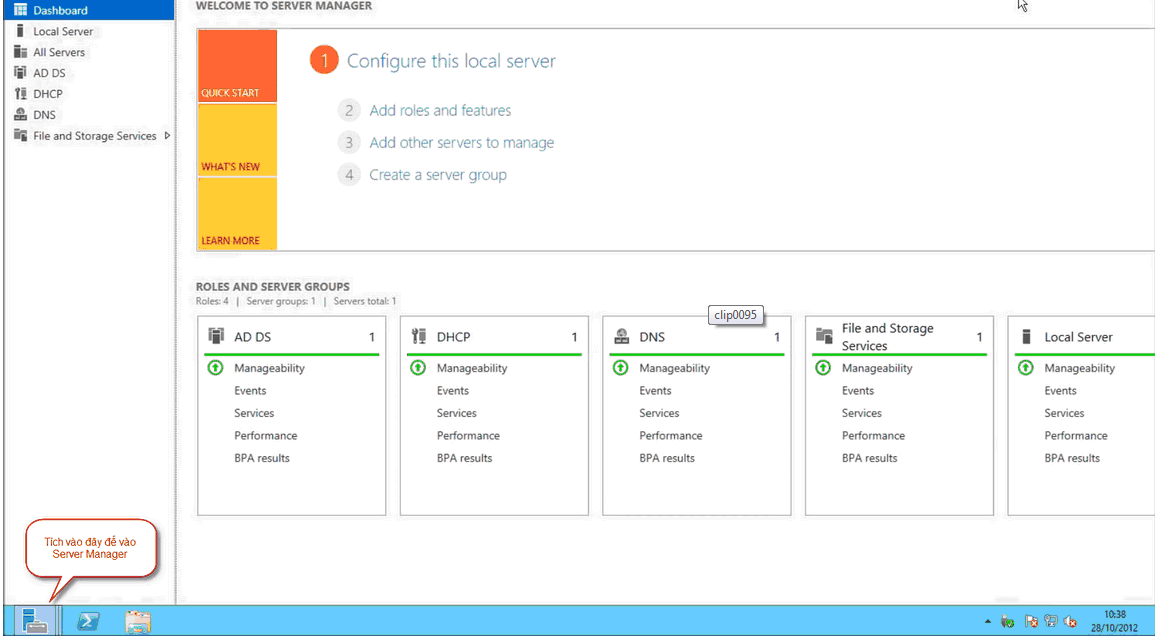This screenshot has height=638, width=1158.
Task: Click the File and Storage Services sidebar icon
Action: point(21,135)
